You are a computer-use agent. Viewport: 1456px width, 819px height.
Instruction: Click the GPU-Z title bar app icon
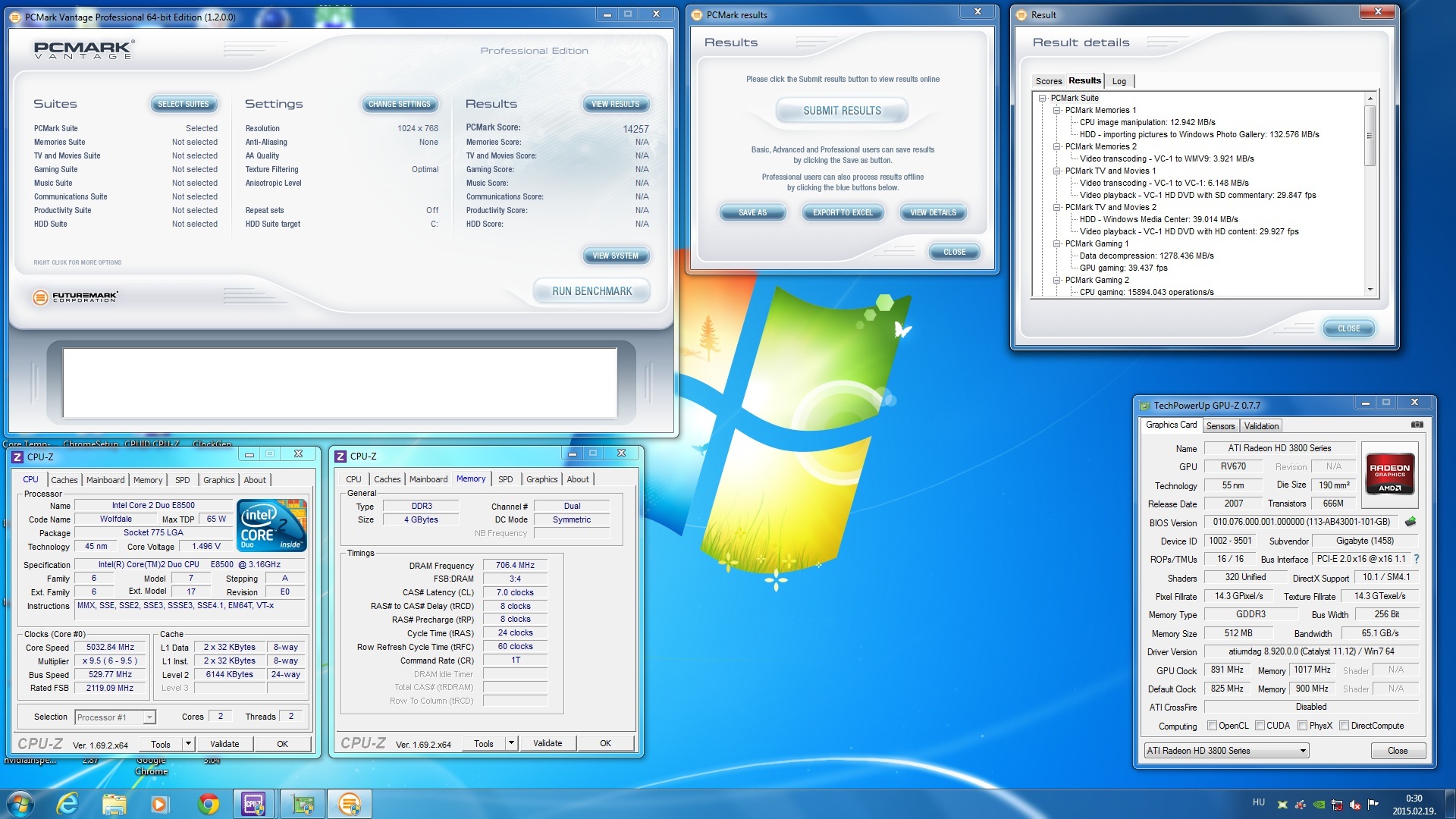(x=1145, y=406)
